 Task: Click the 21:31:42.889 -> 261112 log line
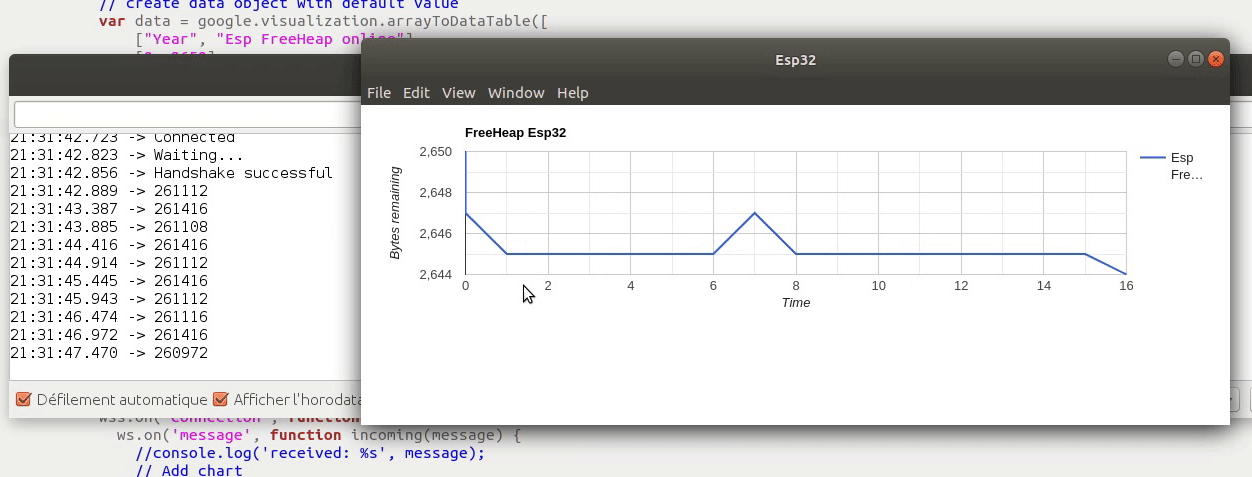(109, 191)
